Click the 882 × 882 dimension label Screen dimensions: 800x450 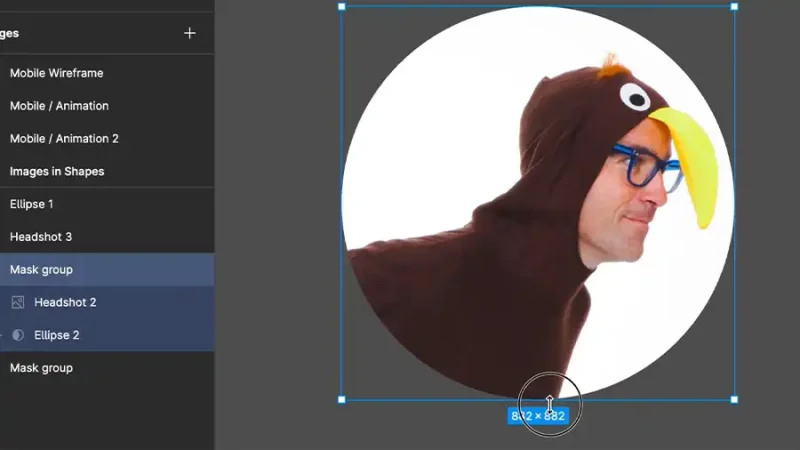click(538, 416)
